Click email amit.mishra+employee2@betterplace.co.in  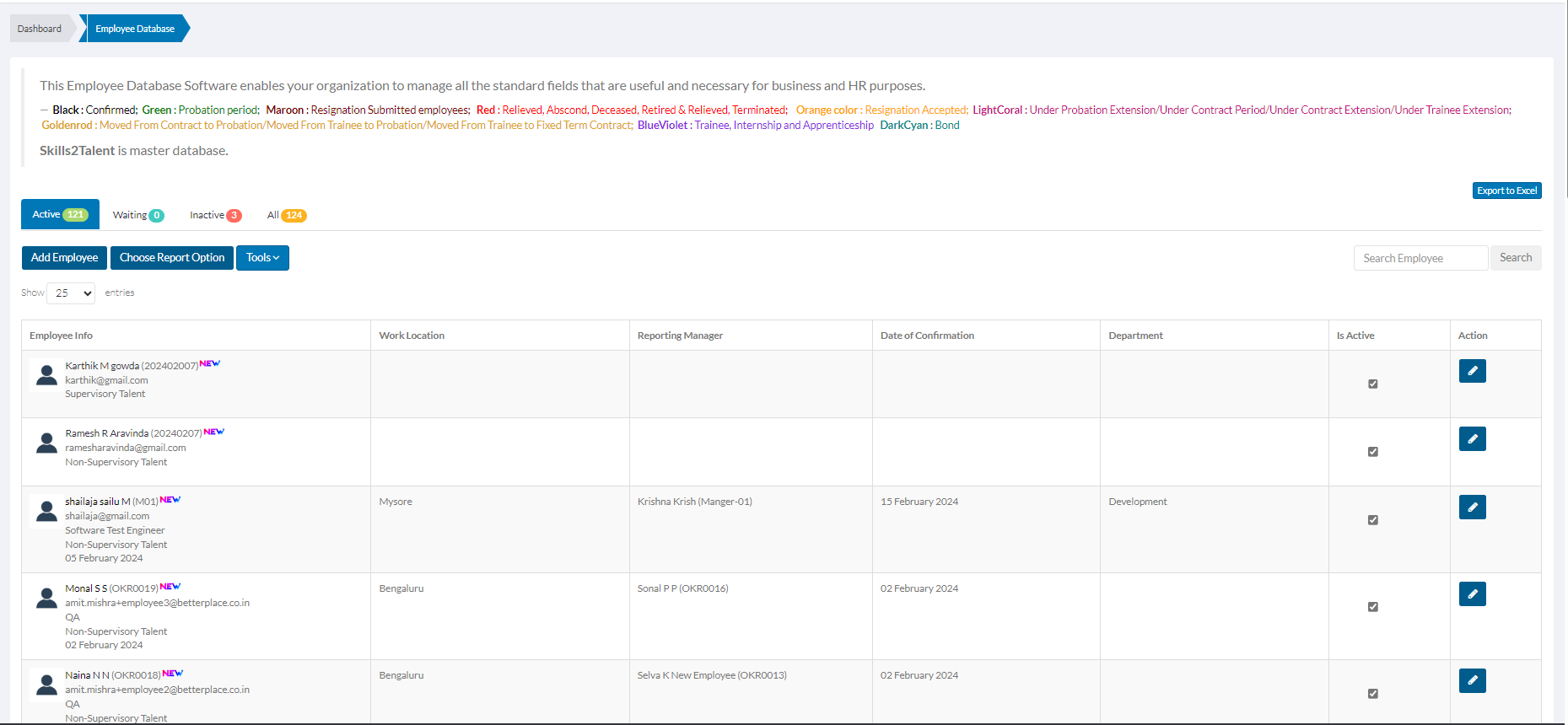point(157,690)
